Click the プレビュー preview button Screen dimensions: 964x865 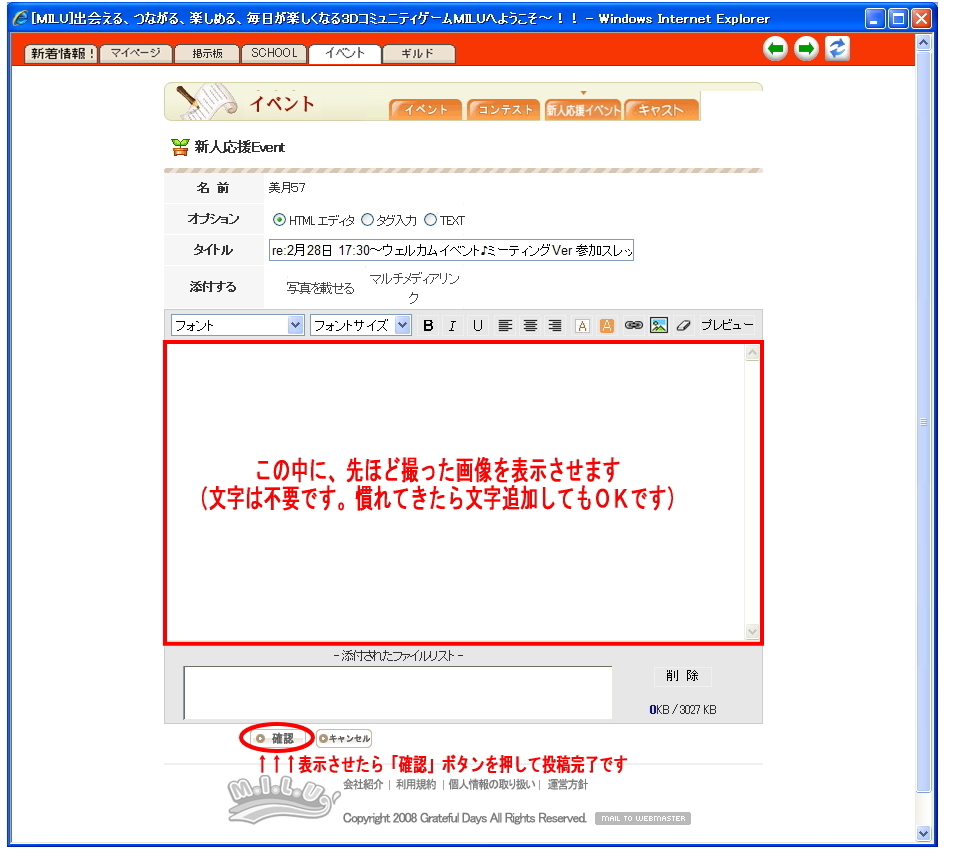[727, 325]
